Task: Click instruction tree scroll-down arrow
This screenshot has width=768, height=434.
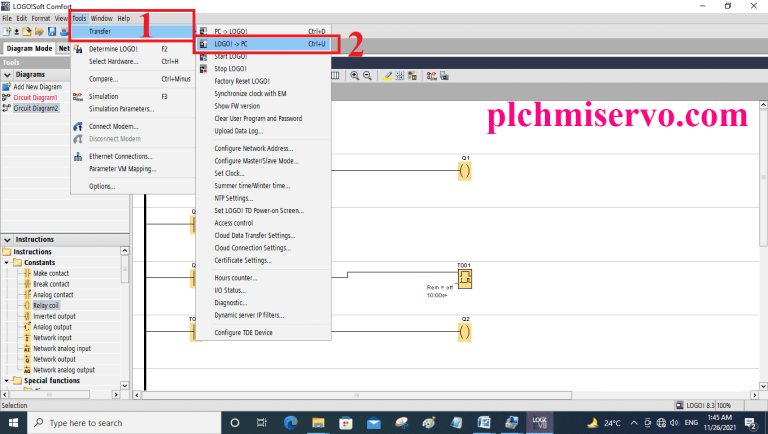Action: click(x=124, y=386)
